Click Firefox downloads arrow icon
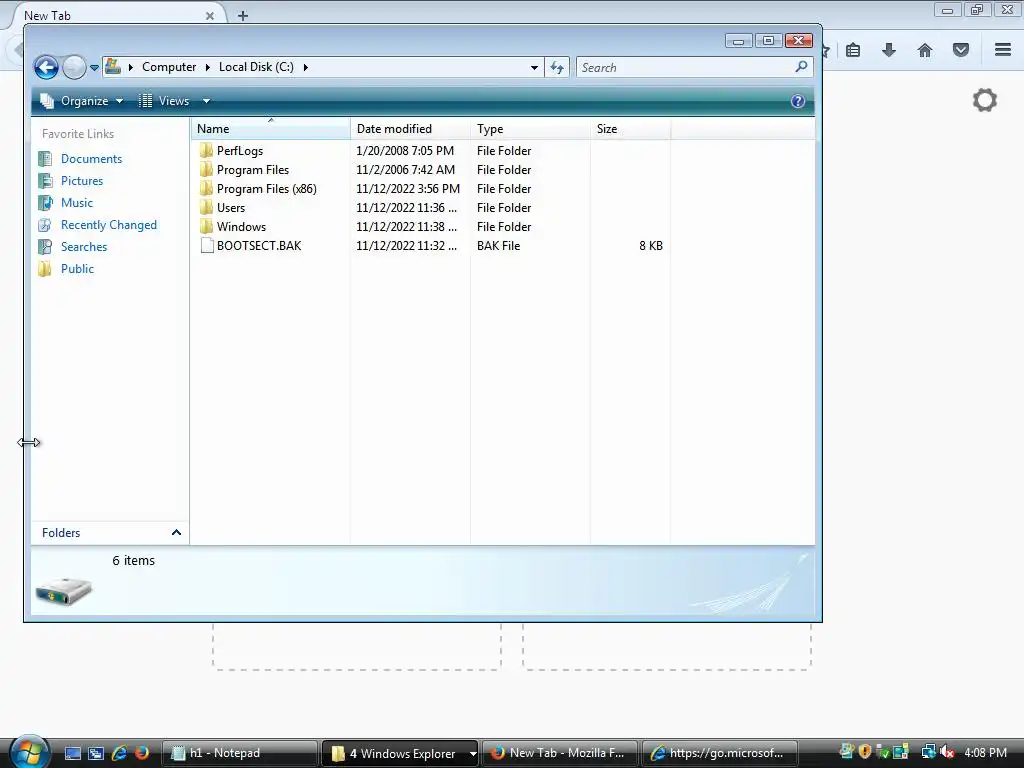This screenshot has width=1024, height=768. (x=889, y=50)
